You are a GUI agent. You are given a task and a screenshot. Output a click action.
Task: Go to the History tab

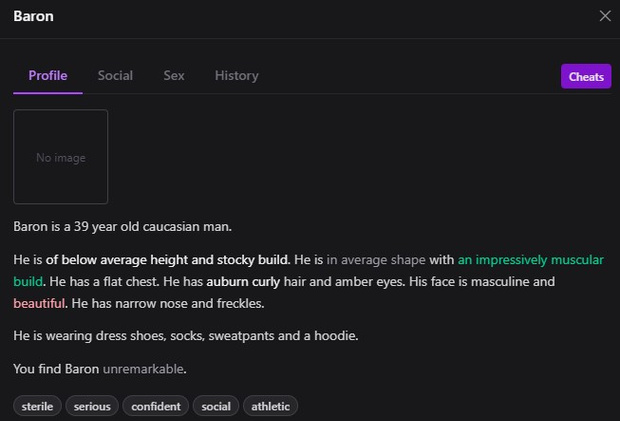pos(236,76)
